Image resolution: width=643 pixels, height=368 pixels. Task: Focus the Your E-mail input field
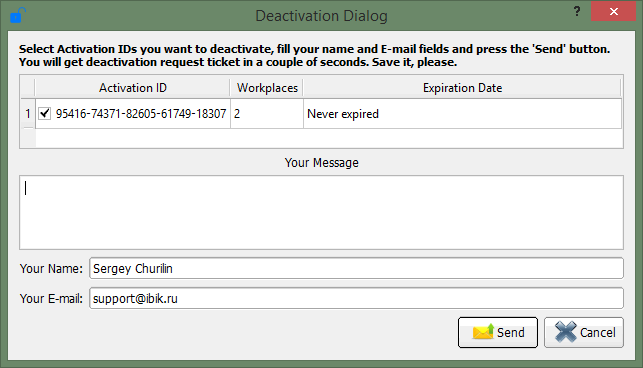pyautogui.click(x=356, y=298)
